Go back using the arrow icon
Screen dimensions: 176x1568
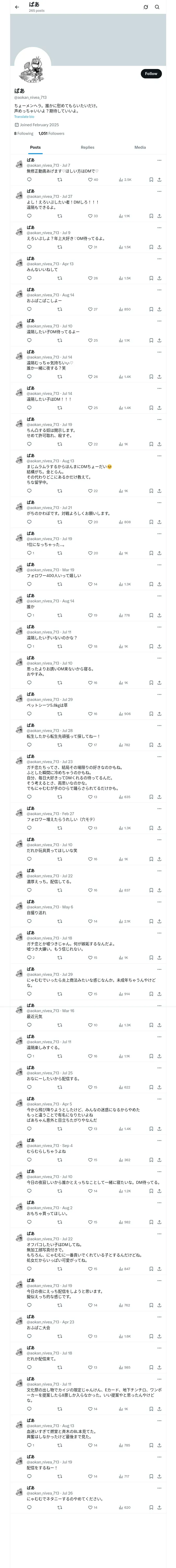(17, 7)
